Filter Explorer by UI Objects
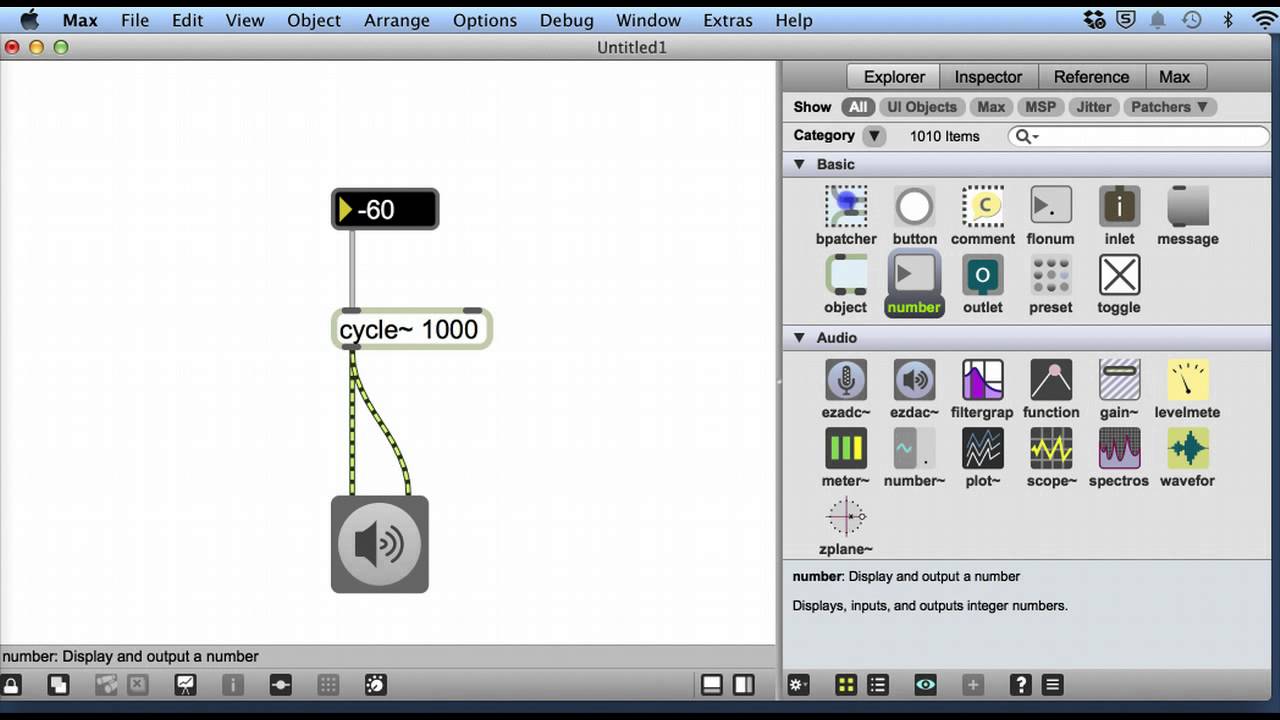Viewport: 1280px width, 720px height. [922, 107]
